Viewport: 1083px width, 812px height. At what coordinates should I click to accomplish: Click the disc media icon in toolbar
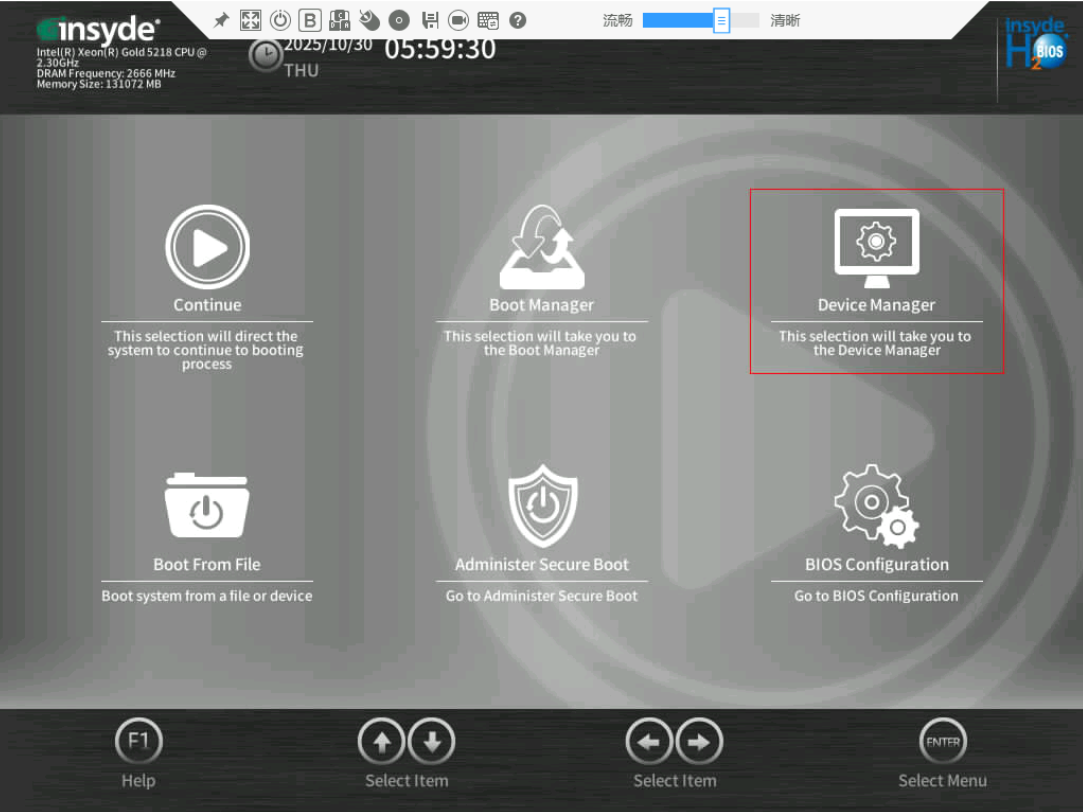[399, 20]
